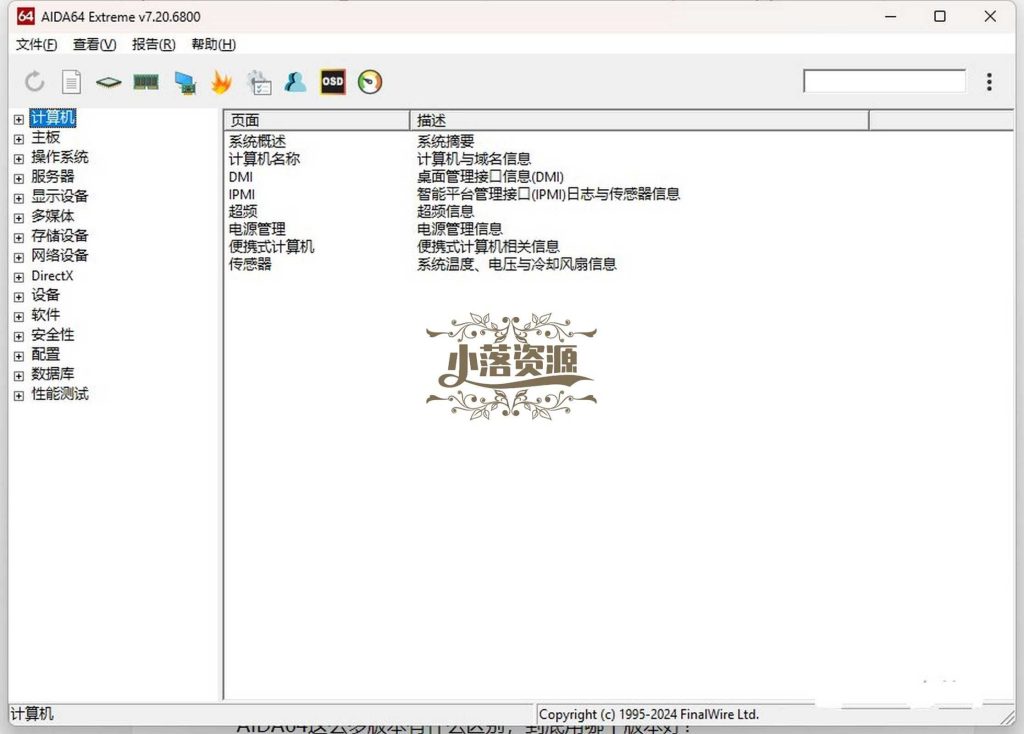Expand the 配置 tree node
This screenshot has height=734, width=1024.
coord(18,356)
